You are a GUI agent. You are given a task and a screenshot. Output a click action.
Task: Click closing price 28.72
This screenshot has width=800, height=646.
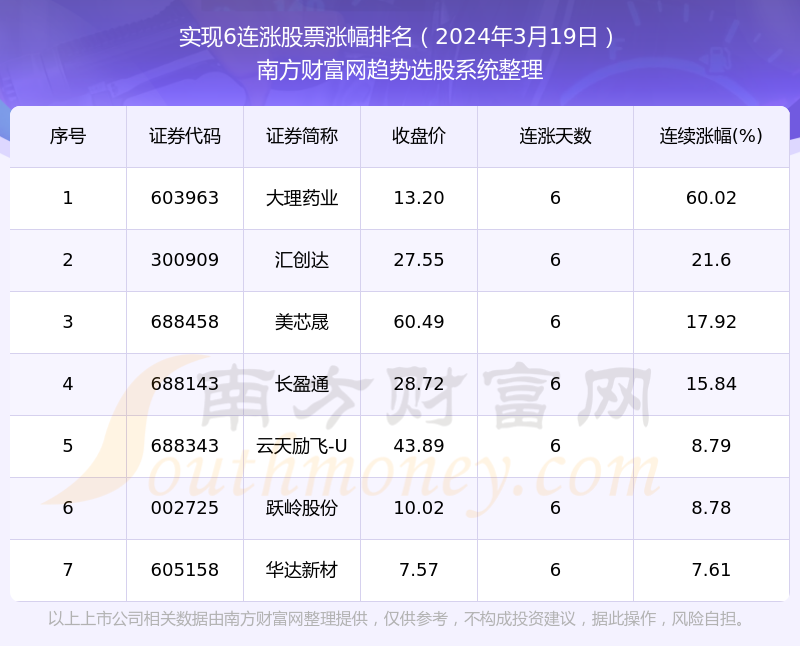[x=419, y=384]
